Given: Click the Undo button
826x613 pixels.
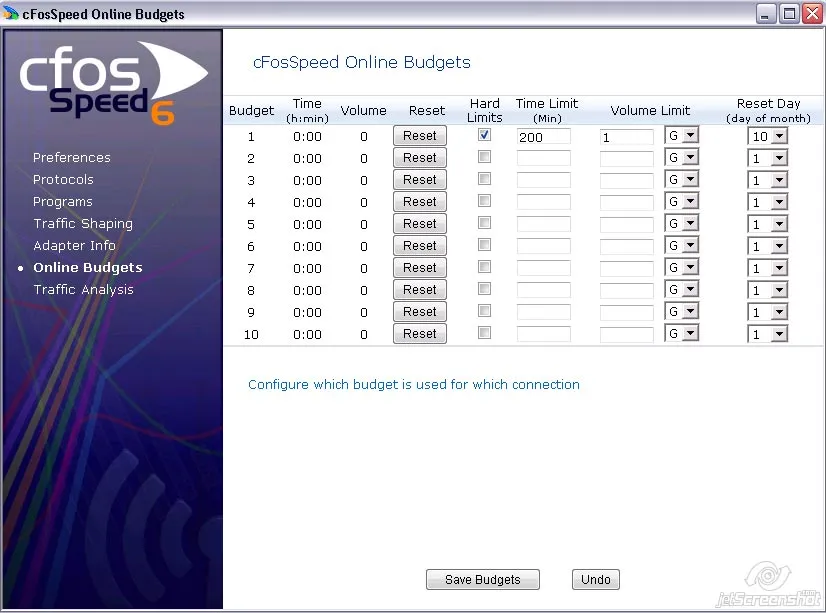Looking at the screenshot, I should [x=596, y=579].
